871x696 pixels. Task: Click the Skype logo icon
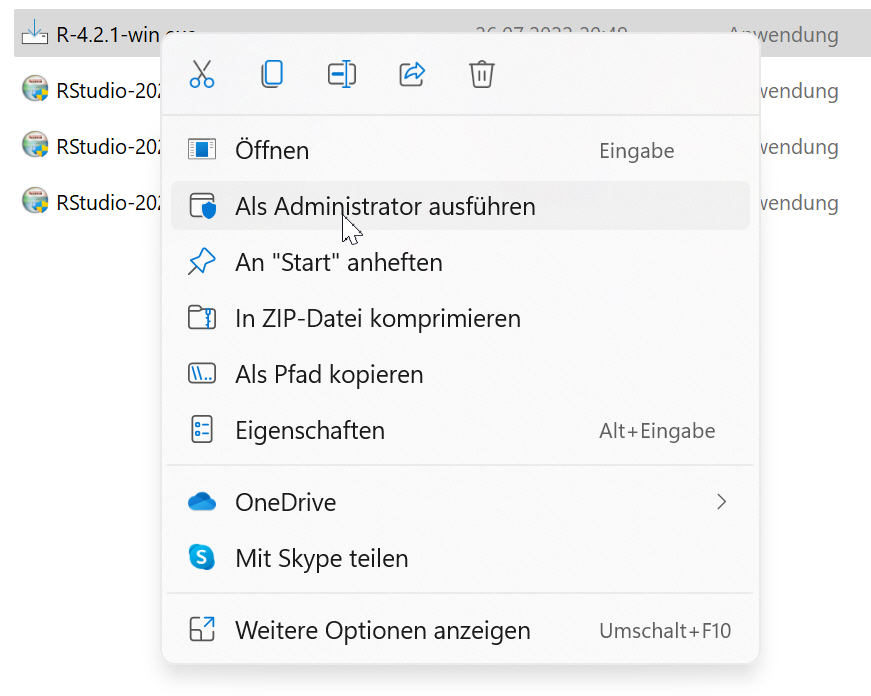[202, 558]
